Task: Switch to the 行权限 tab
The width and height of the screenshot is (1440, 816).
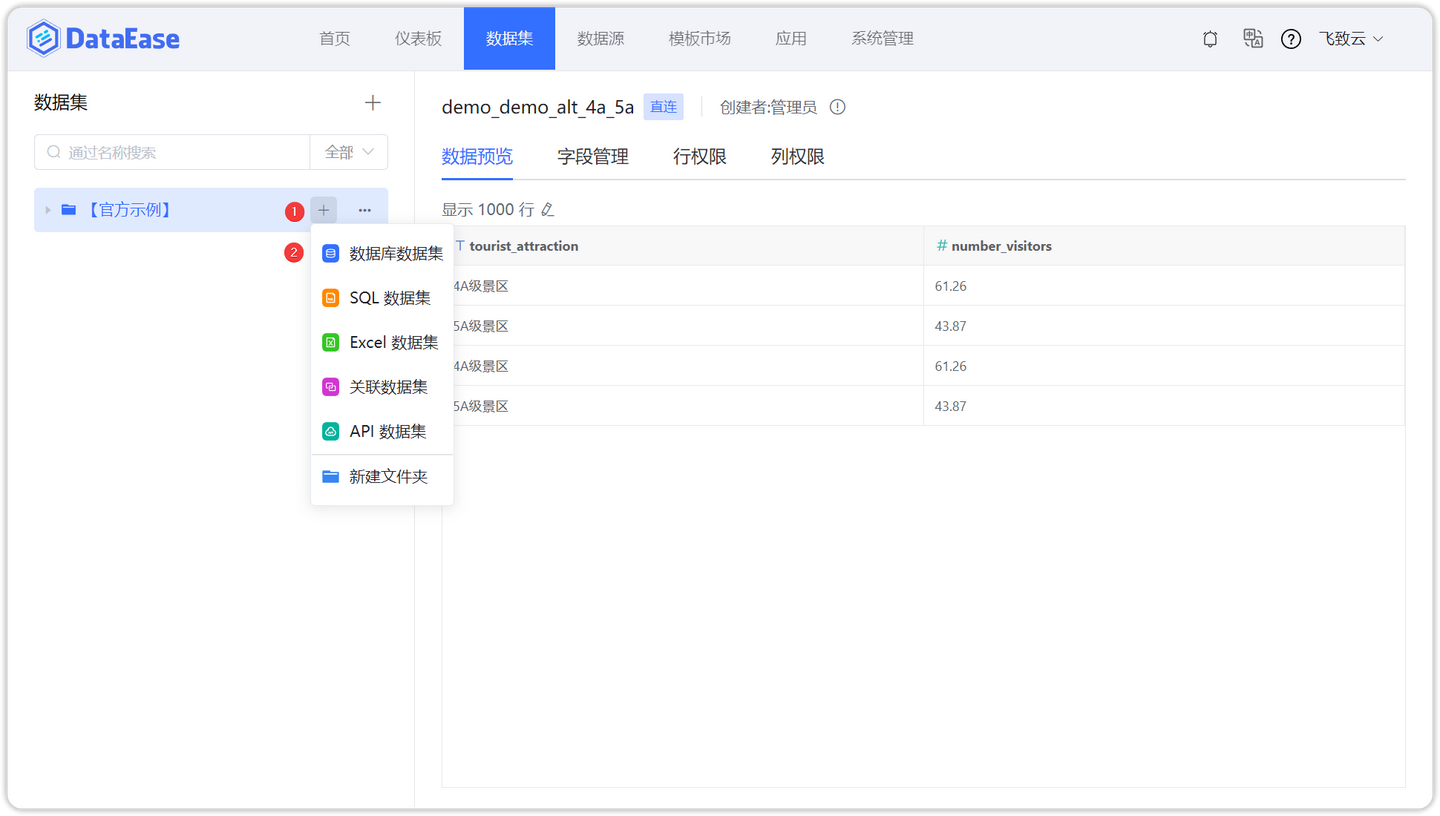Action: tap(700, 157)
